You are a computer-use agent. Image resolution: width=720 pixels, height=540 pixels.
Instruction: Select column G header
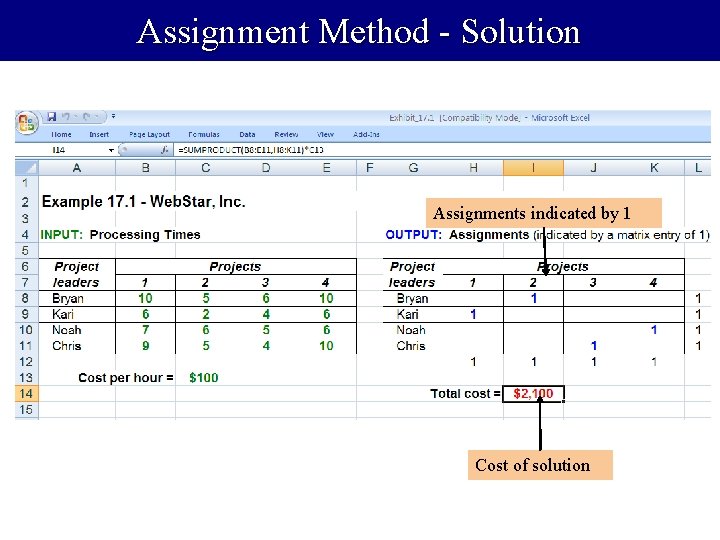(x=413, y=168)
